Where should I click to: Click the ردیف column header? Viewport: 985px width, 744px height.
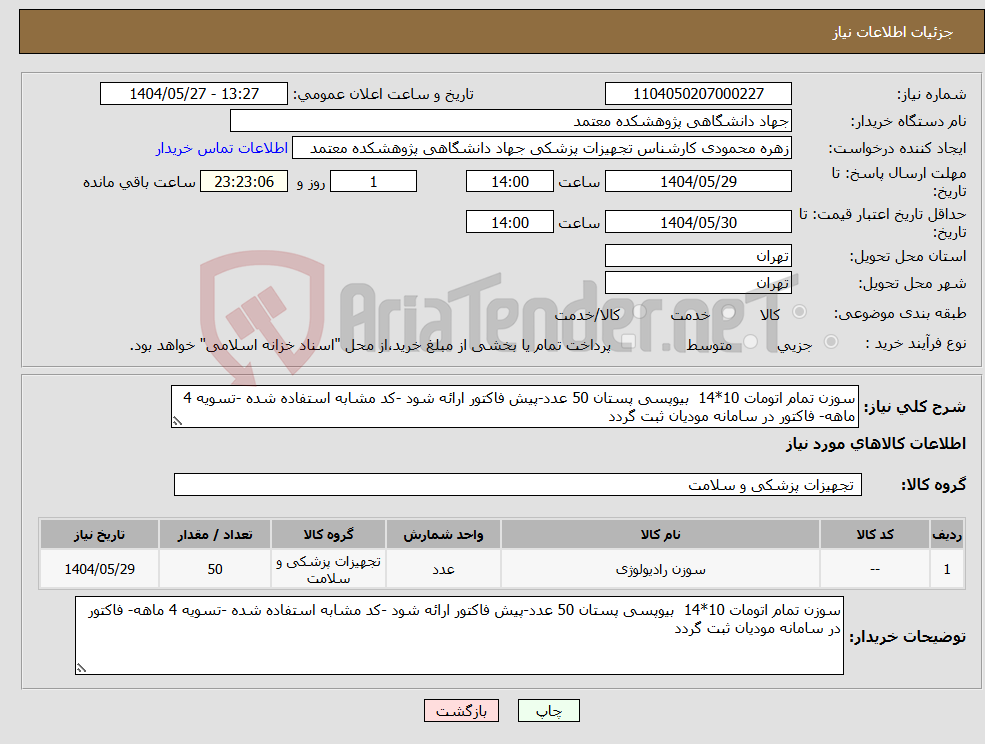[x=947, y=535]
